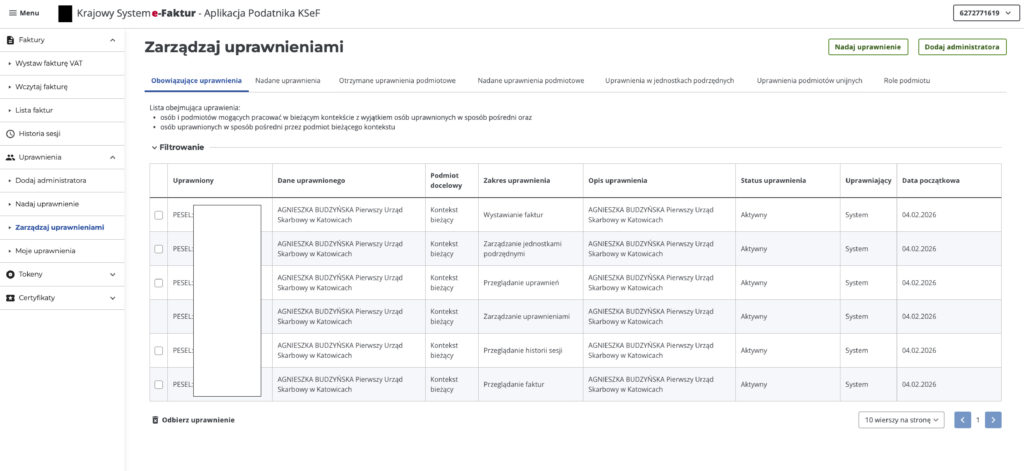Click the Historia sesji clock icon
This screenshot has height=471, width=1024.
pos(10,133)
